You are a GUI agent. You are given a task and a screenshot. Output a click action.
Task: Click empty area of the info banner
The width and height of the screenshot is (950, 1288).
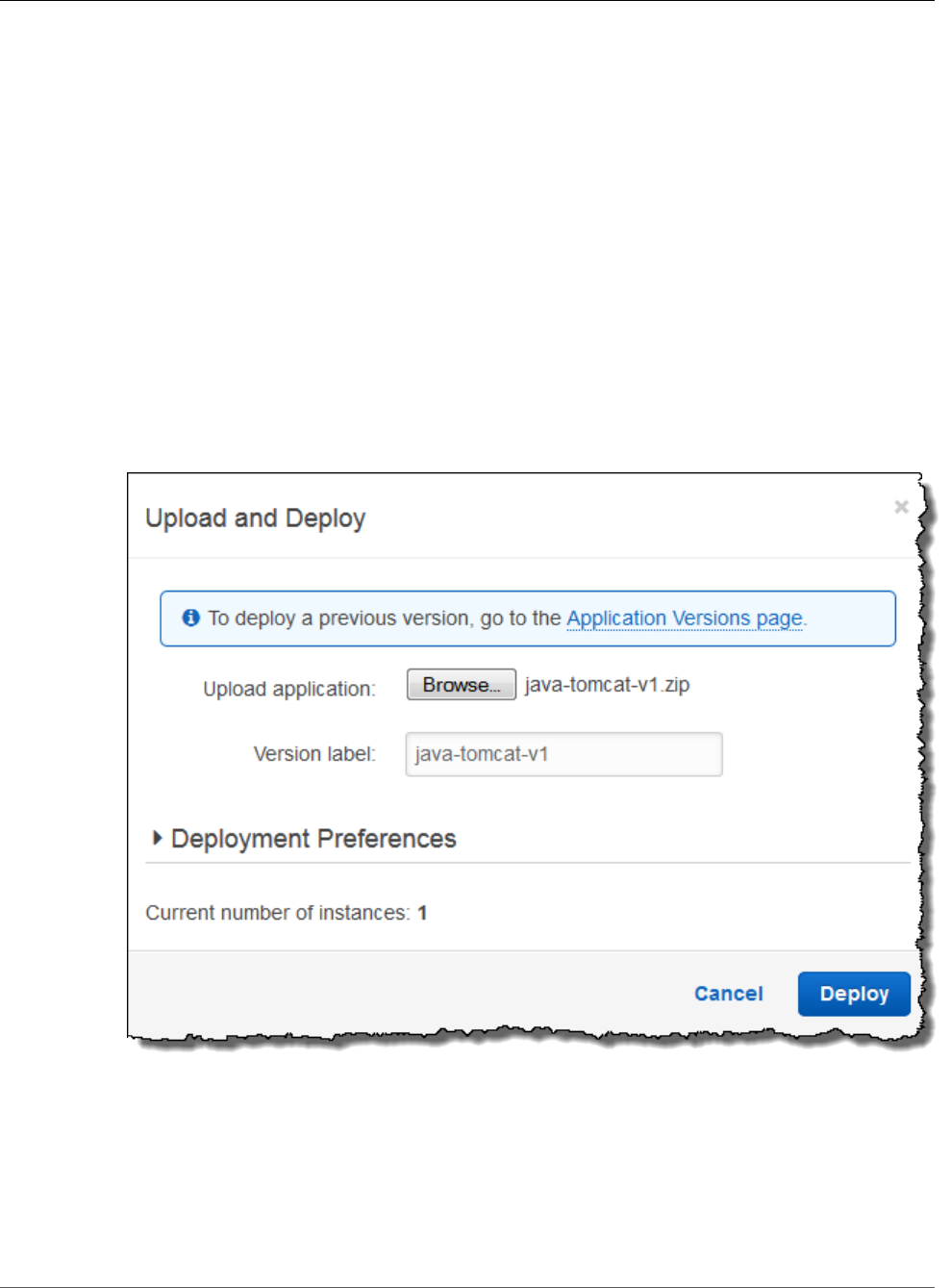click(850, 619)
